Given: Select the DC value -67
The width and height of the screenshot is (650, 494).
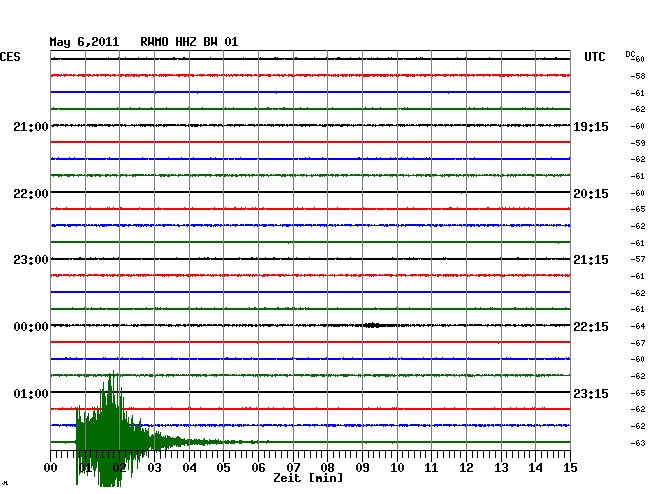Looking at the screenshot, I should click(638, 343).
